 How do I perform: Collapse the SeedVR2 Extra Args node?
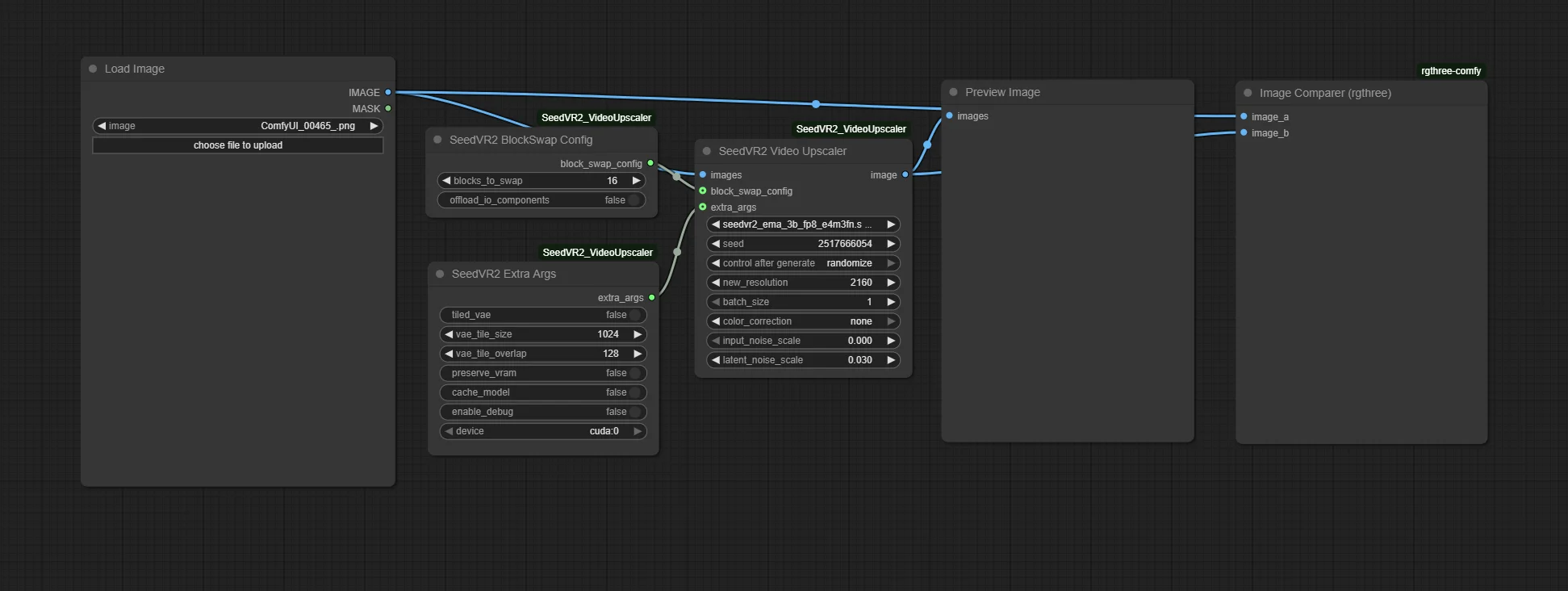pos(440,274)
